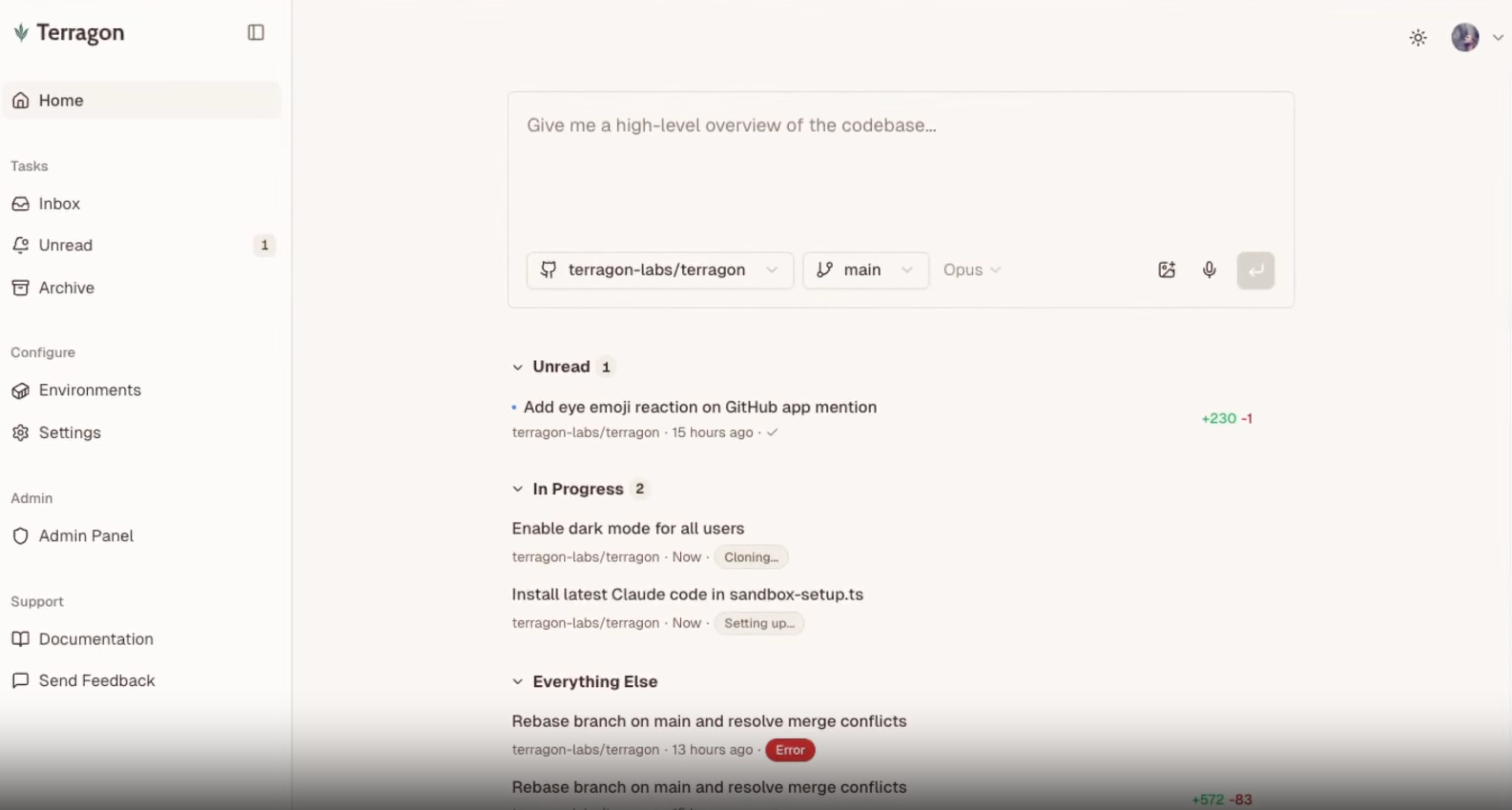Click the attach image icon

point(1167,270)
